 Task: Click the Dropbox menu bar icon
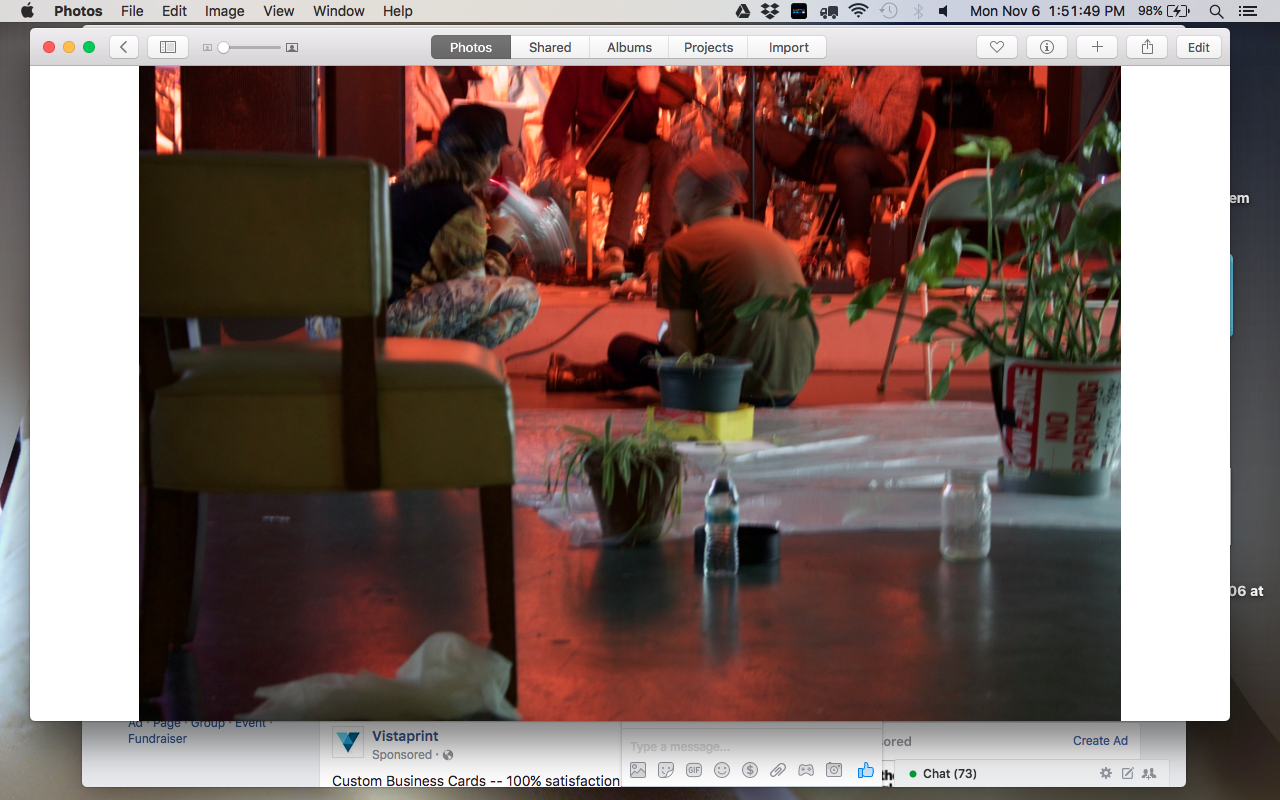(x=770, y=11)
